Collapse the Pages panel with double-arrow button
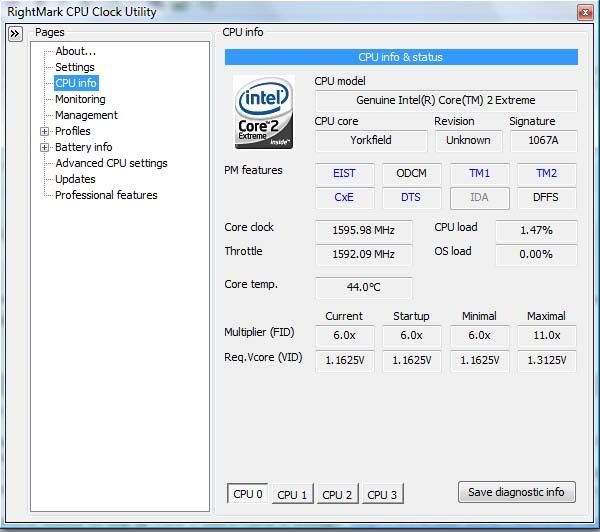The height and width of the screenshot is (532, 600). (15, 34)
